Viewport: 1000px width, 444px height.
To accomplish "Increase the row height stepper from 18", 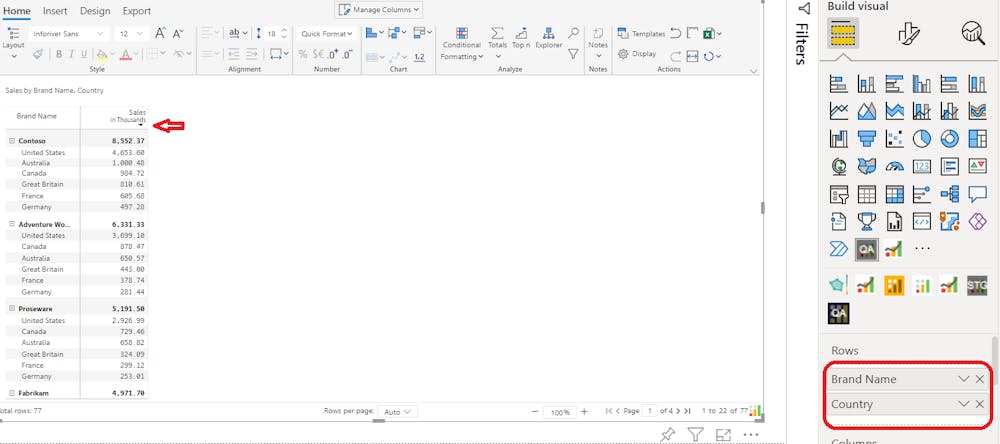I will [x=284, y=30].
